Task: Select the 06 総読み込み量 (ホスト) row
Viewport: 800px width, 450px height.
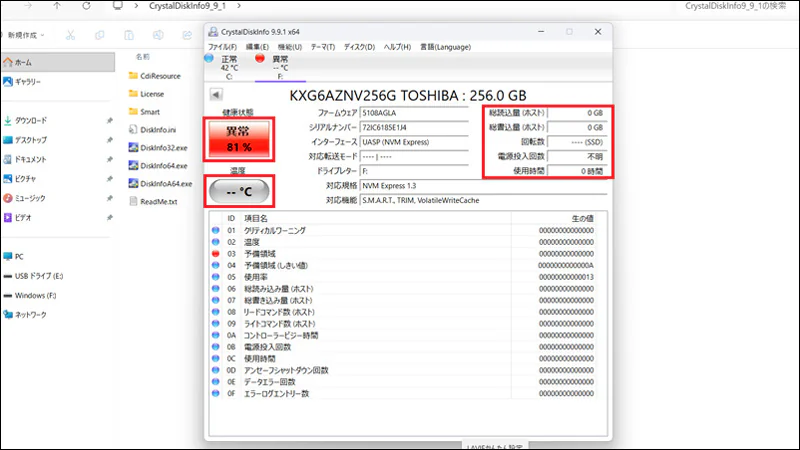Action: (x=403, y=289)
